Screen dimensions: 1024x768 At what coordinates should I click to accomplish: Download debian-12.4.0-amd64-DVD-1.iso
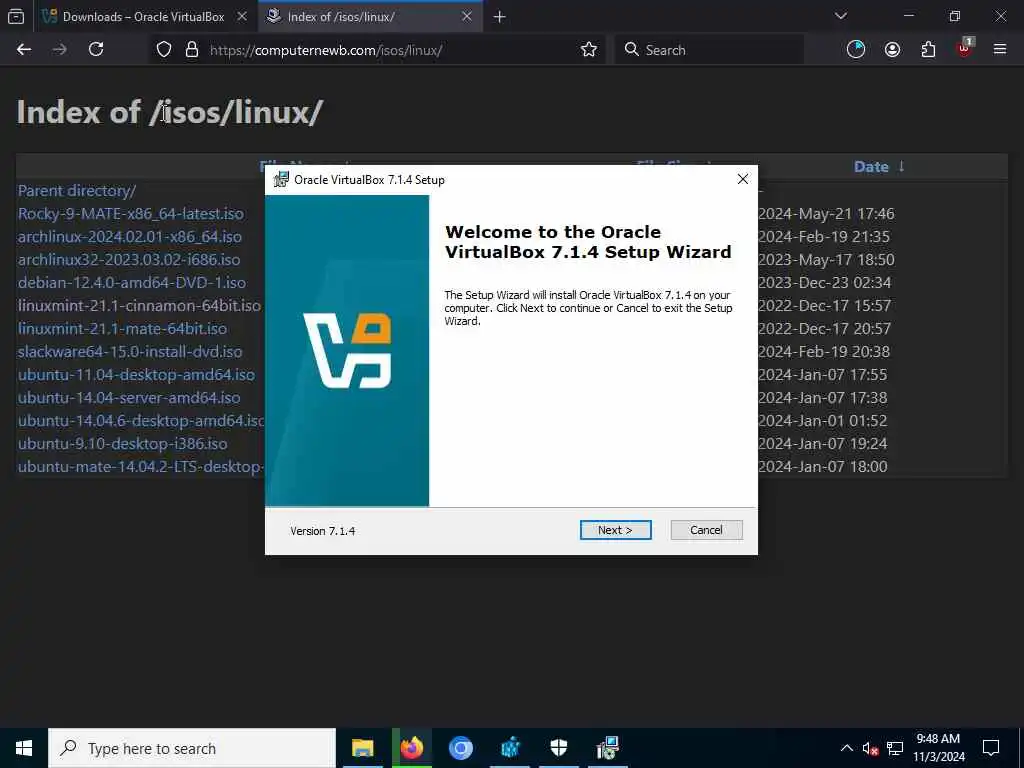[132, 283]
